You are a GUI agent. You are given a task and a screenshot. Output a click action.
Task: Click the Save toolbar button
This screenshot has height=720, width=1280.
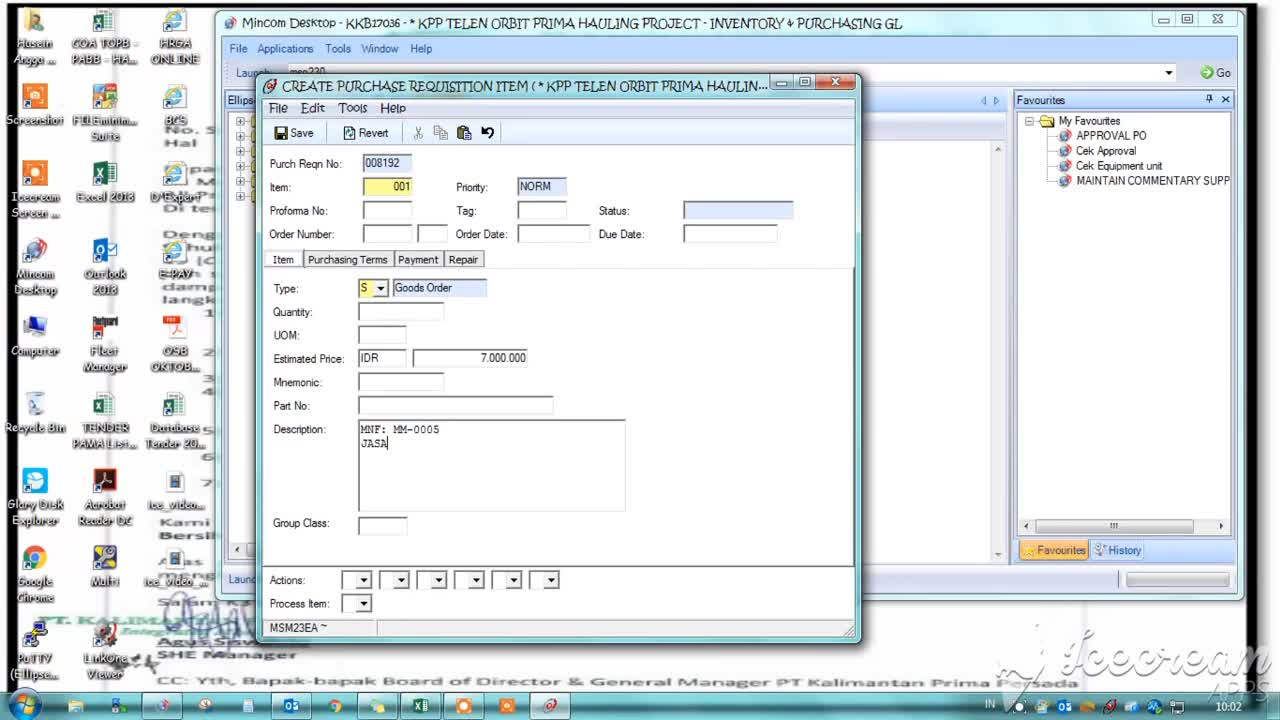(294, 133)
